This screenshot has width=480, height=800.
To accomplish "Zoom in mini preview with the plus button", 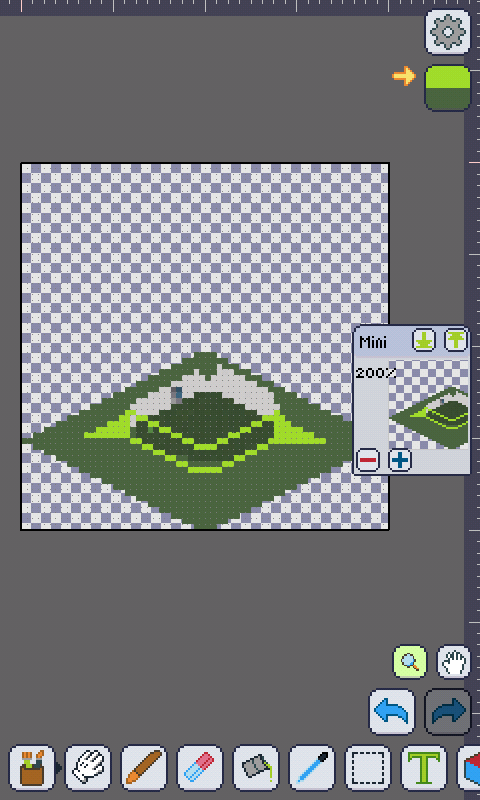I will pos(400,460).
